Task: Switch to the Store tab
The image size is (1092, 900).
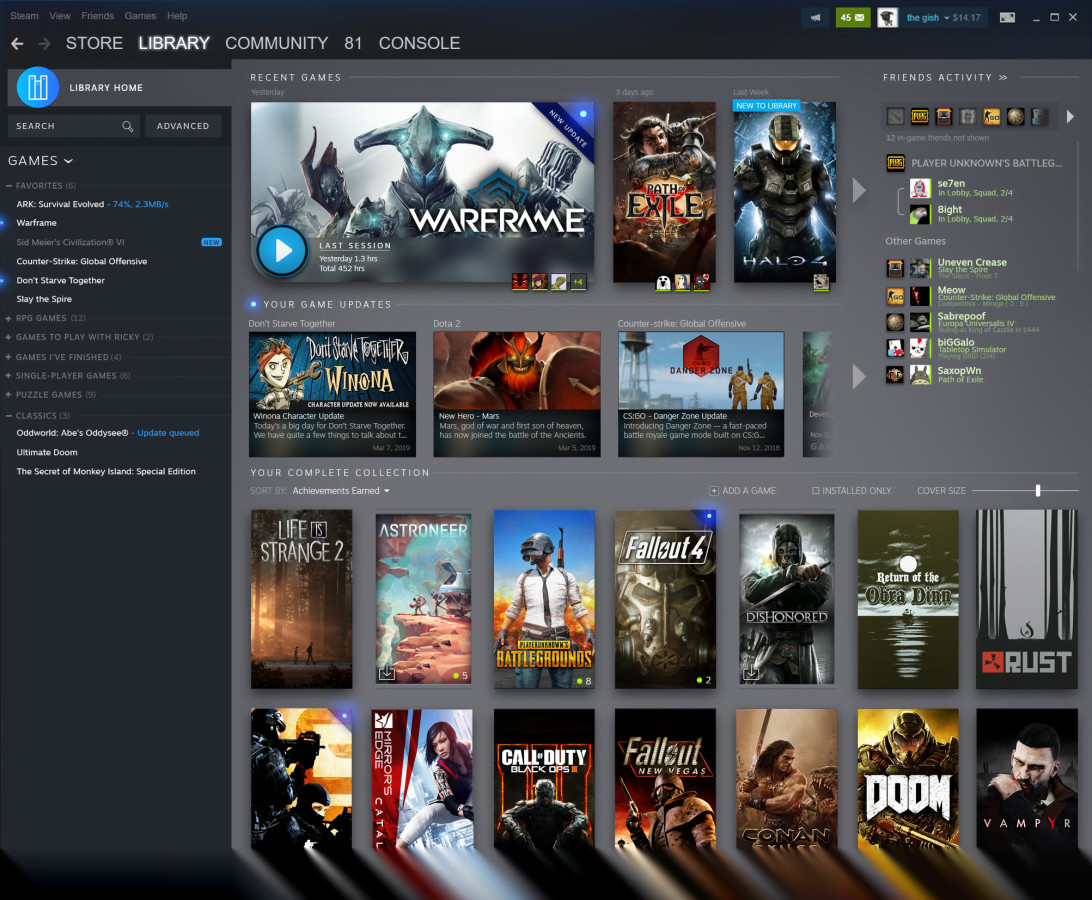Action: [94, 43]
